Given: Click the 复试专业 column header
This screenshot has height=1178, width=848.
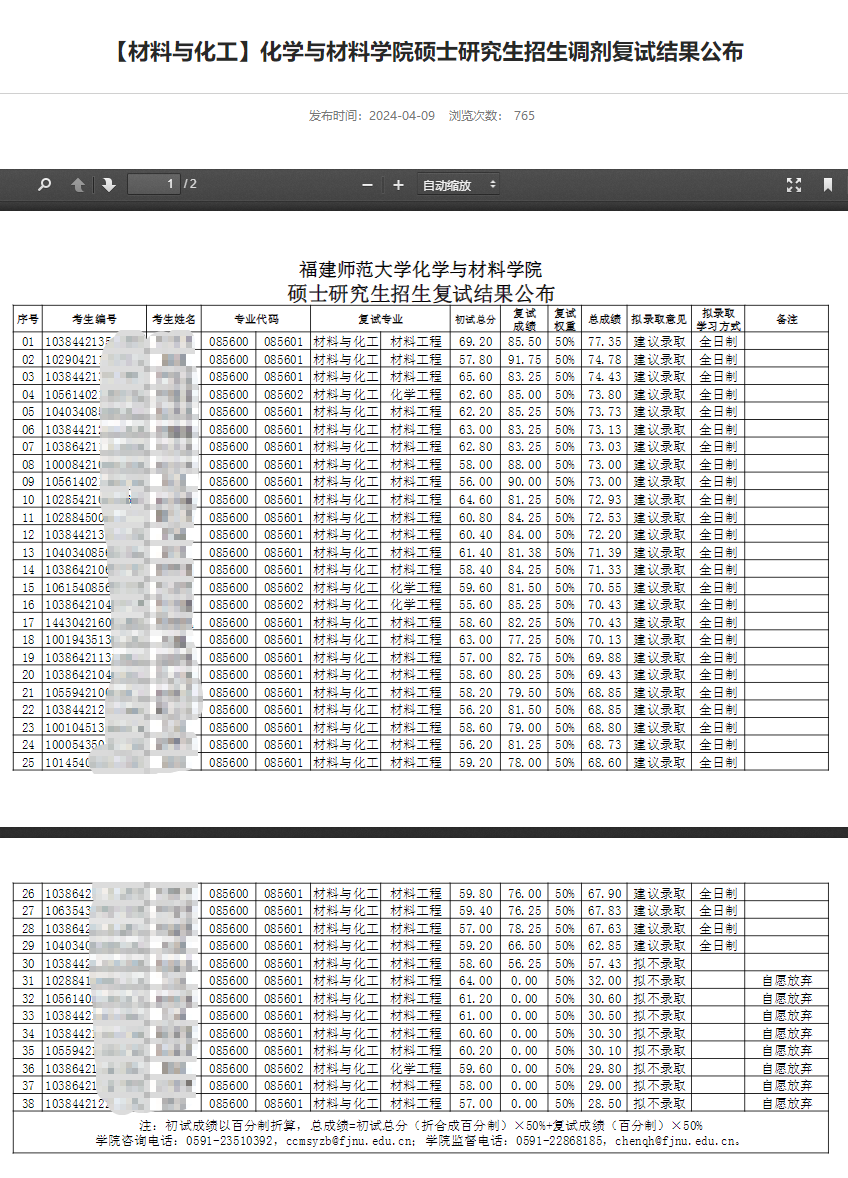Looking at the screenshot, I should [380, 319].
